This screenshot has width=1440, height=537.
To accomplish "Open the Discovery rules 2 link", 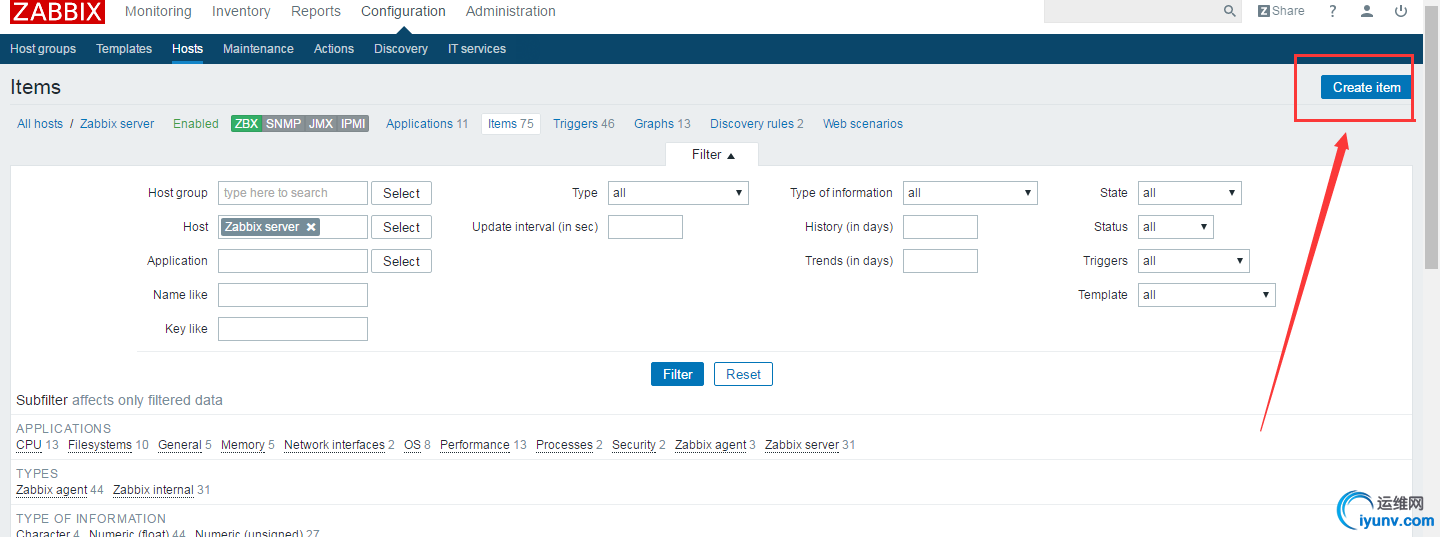I will tap(757, 124).
